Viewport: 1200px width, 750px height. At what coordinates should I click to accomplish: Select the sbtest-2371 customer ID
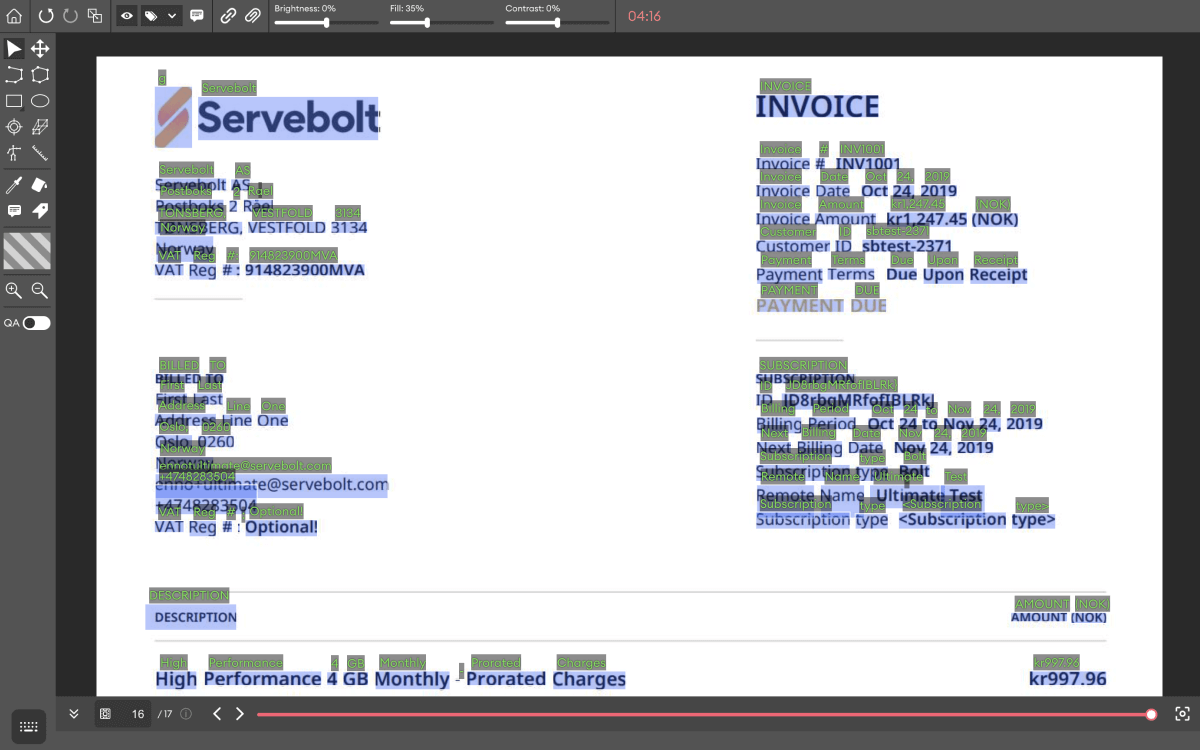[907, 246]
